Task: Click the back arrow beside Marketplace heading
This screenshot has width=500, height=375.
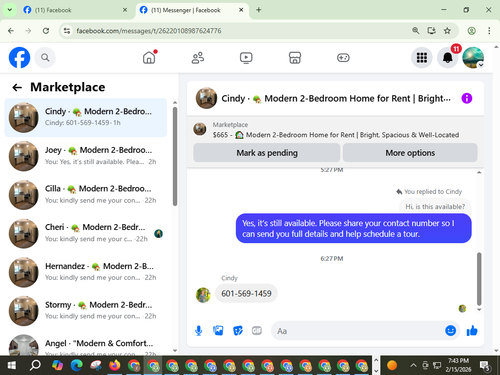Action: [x=17, y=87]
